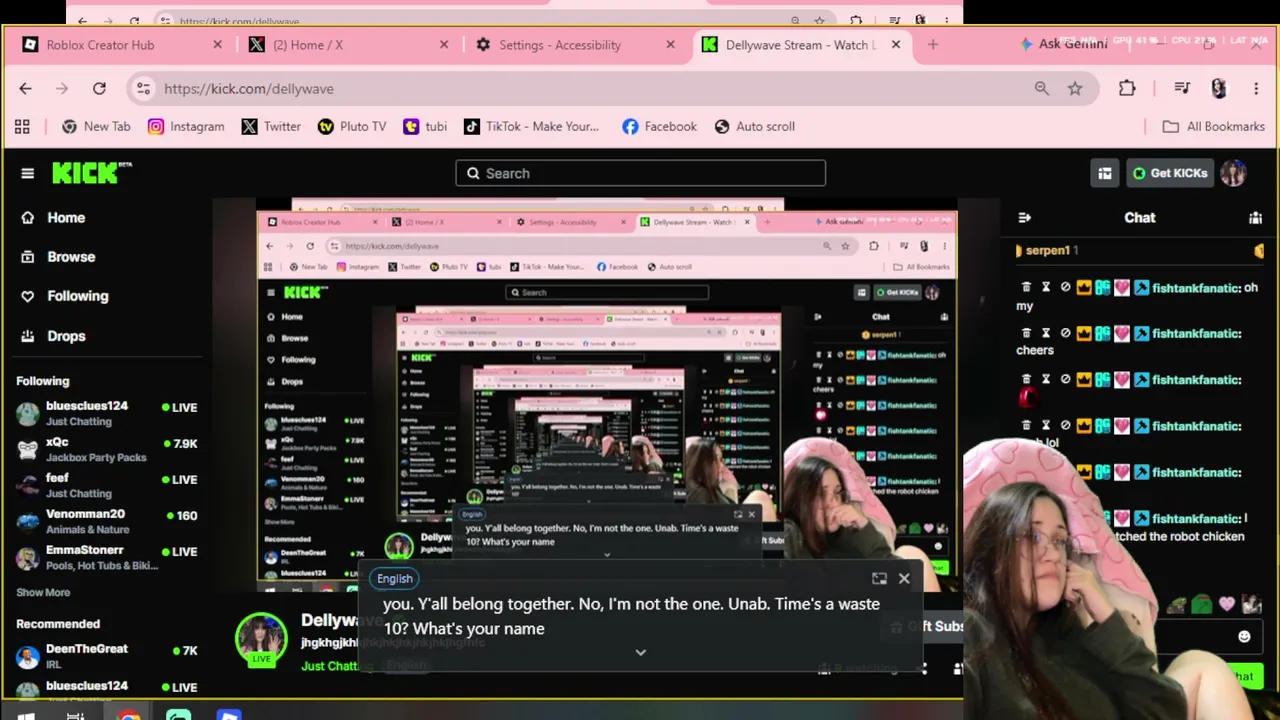Reload the Kick page
The width and height of the screenshot is (1280, 720).
[x=99, y=89]
